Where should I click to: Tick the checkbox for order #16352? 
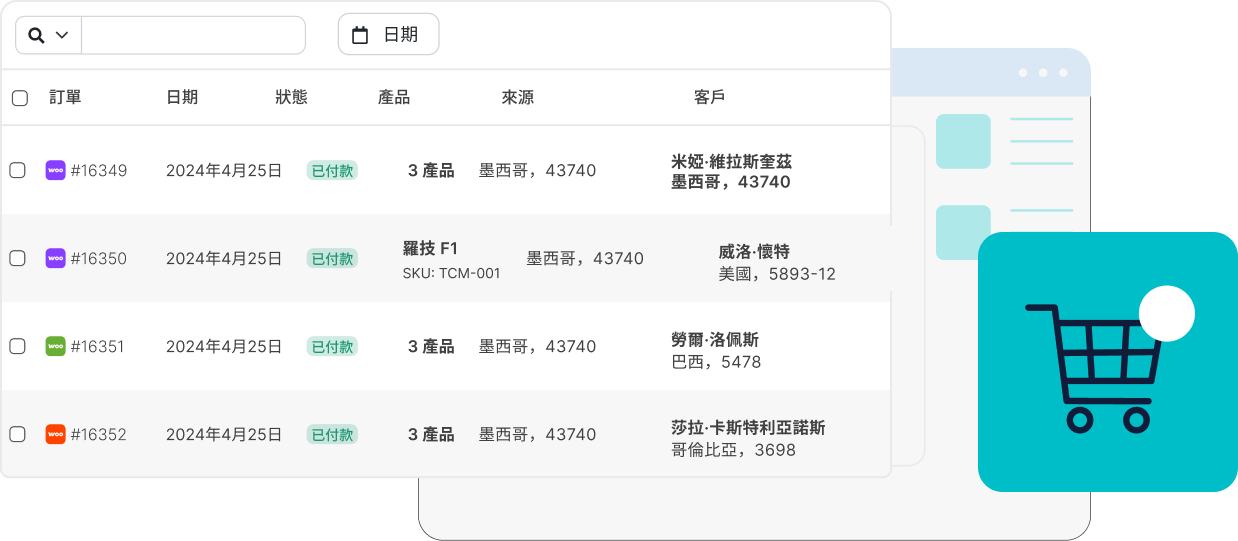[x=18, y=434]
